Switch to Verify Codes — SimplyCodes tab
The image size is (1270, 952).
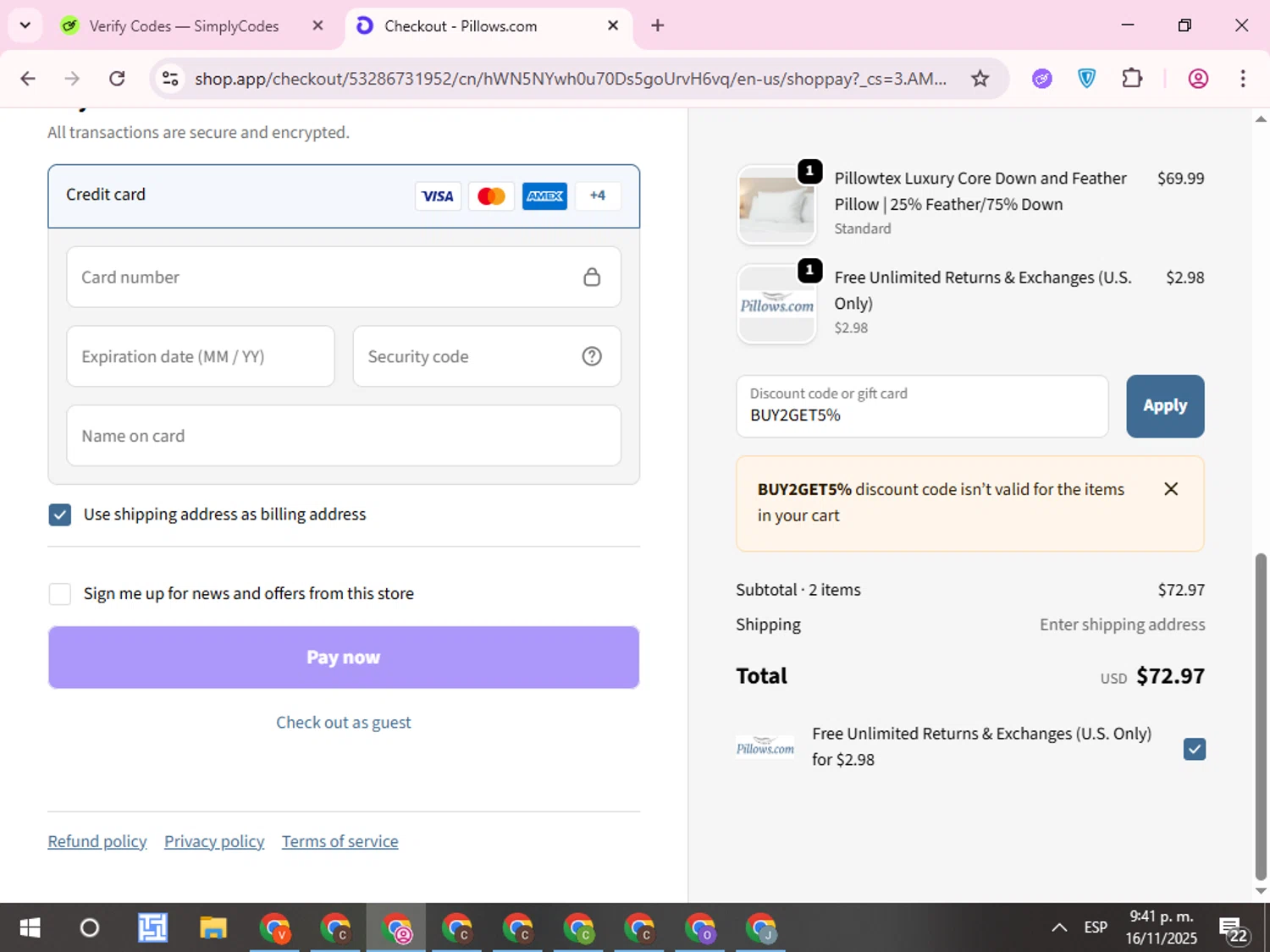click(x=184, y=26)
